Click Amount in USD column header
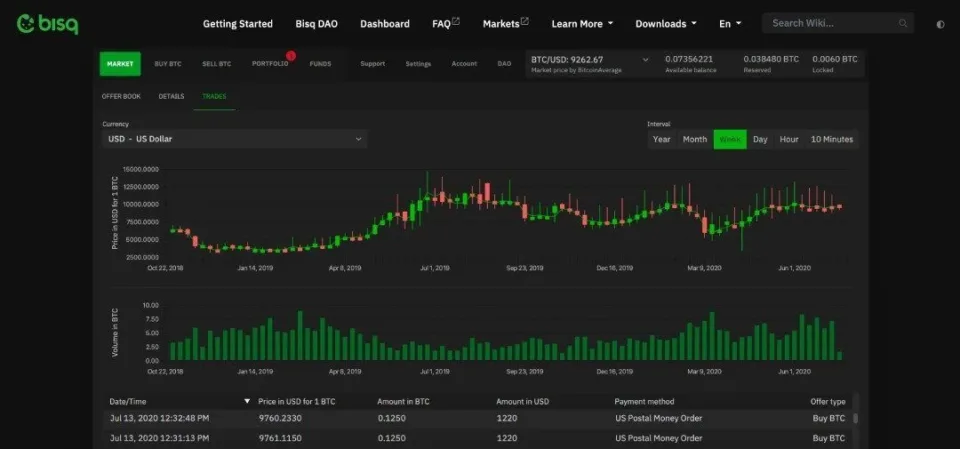960x449 pixels. pyautogui.click(x=523, y=402)
